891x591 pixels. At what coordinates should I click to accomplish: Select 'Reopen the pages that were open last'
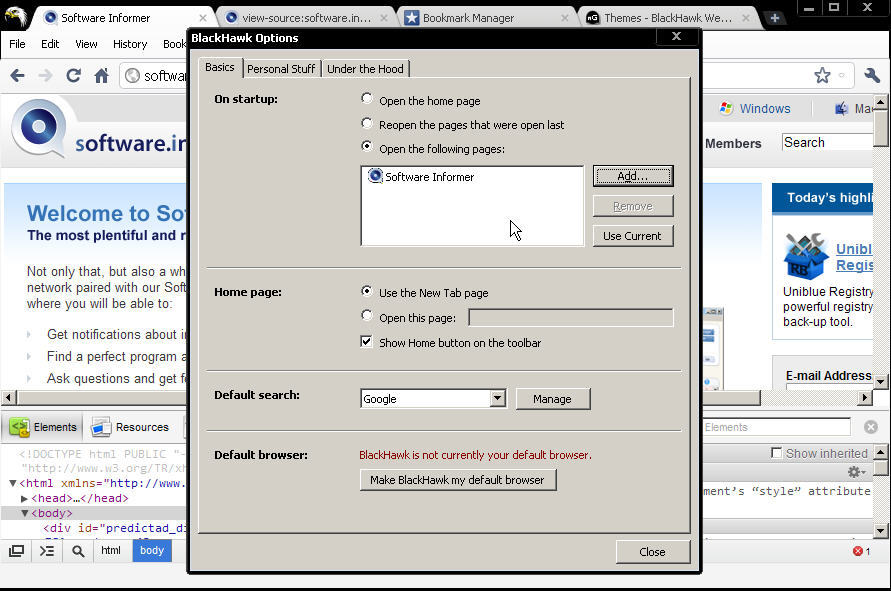pos(367,123)
